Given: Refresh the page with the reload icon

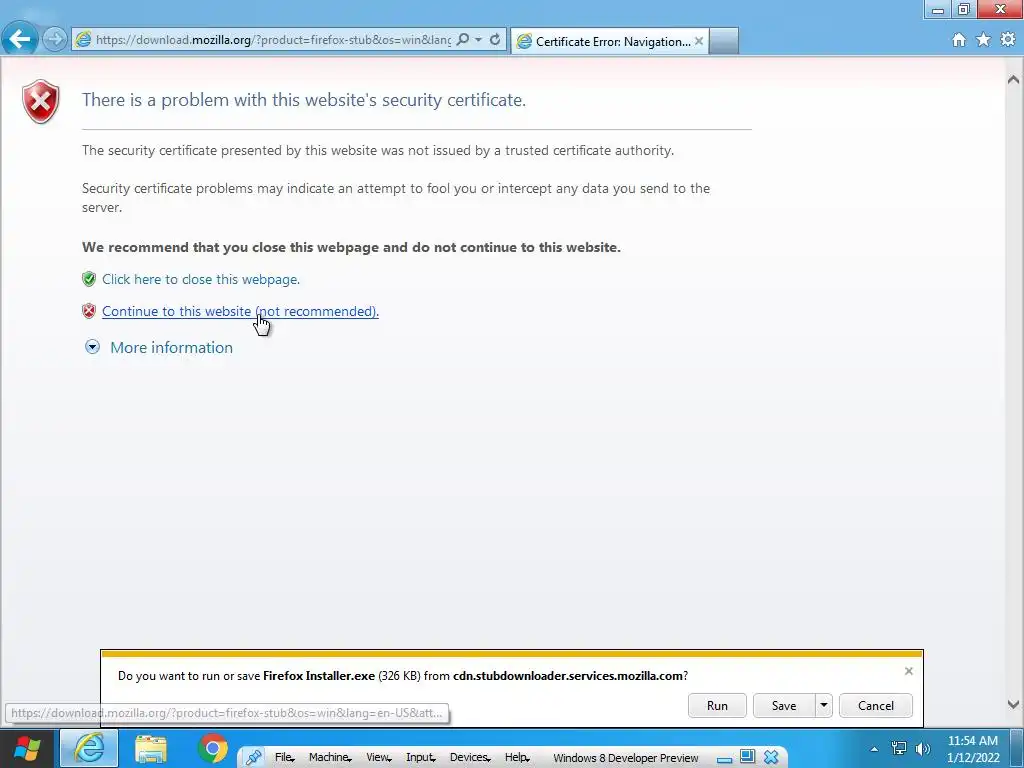Looking at the screenshot, I should coord(495,40).
